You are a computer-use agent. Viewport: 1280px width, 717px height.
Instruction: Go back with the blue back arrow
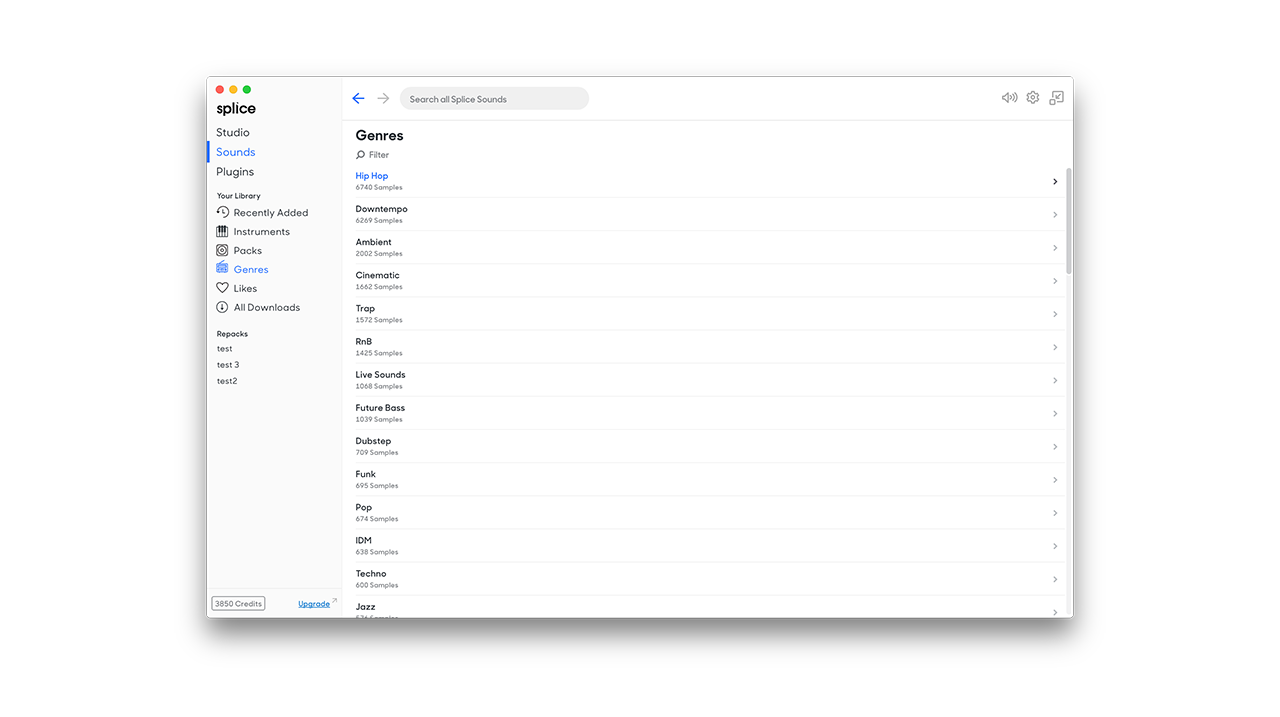pyautogui.click(x=358, y=98)
